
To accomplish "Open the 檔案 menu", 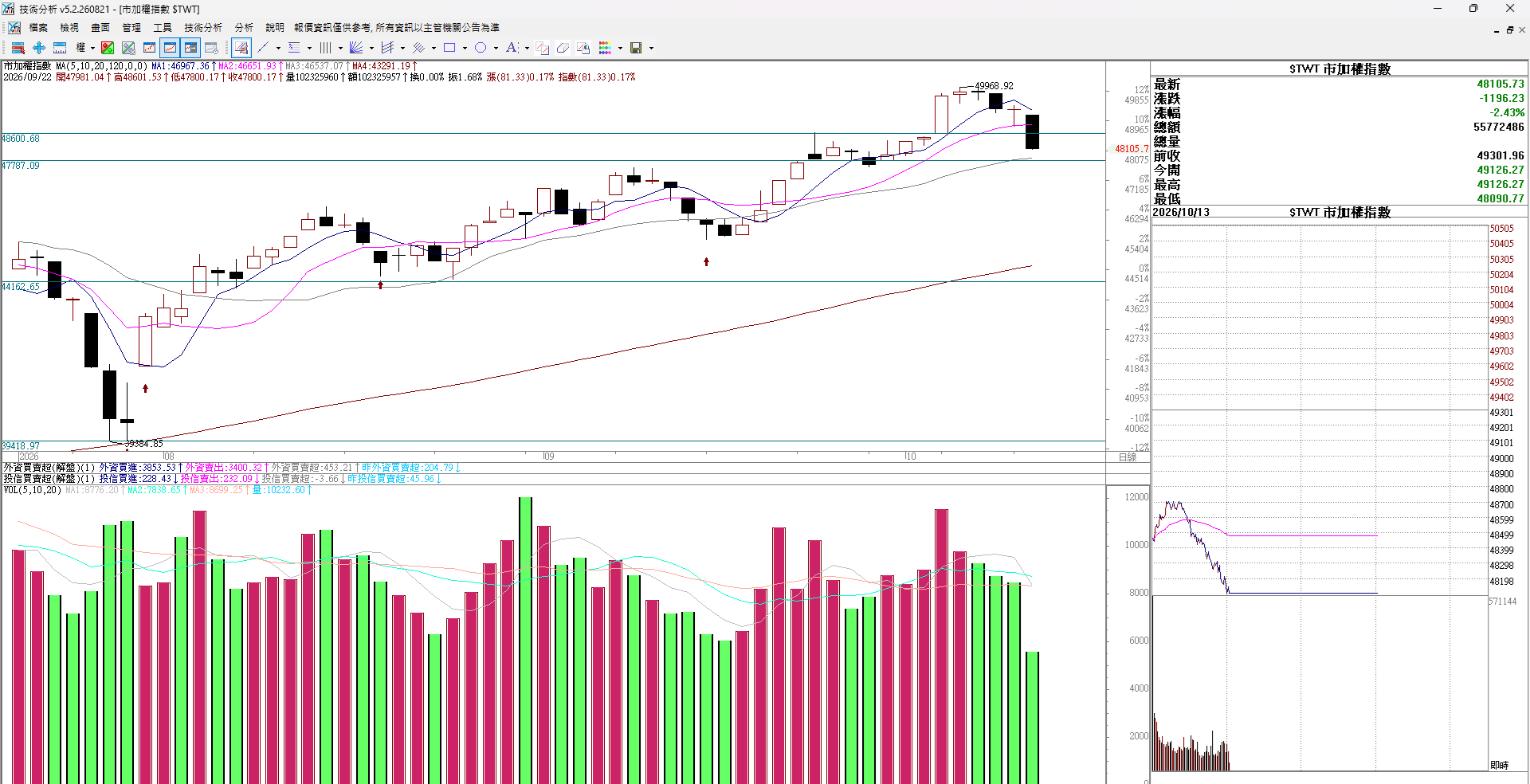I will [38, 27].
